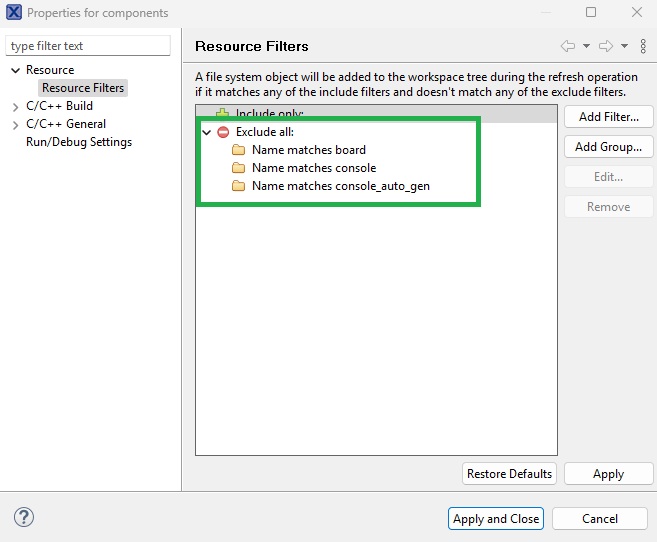Screen dimensions: 657x542
Task: Click the Restore Defaults button
Action: click(509, 474)
